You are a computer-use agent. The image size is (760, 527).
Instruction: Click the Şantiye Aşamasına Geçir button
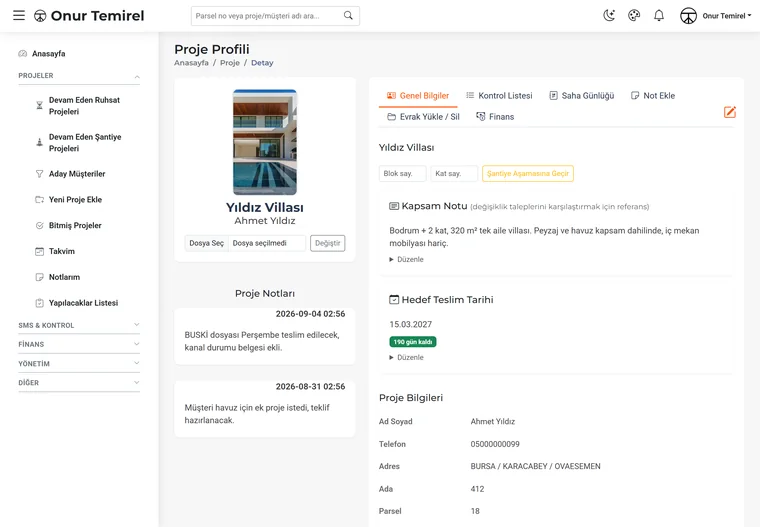528,174
